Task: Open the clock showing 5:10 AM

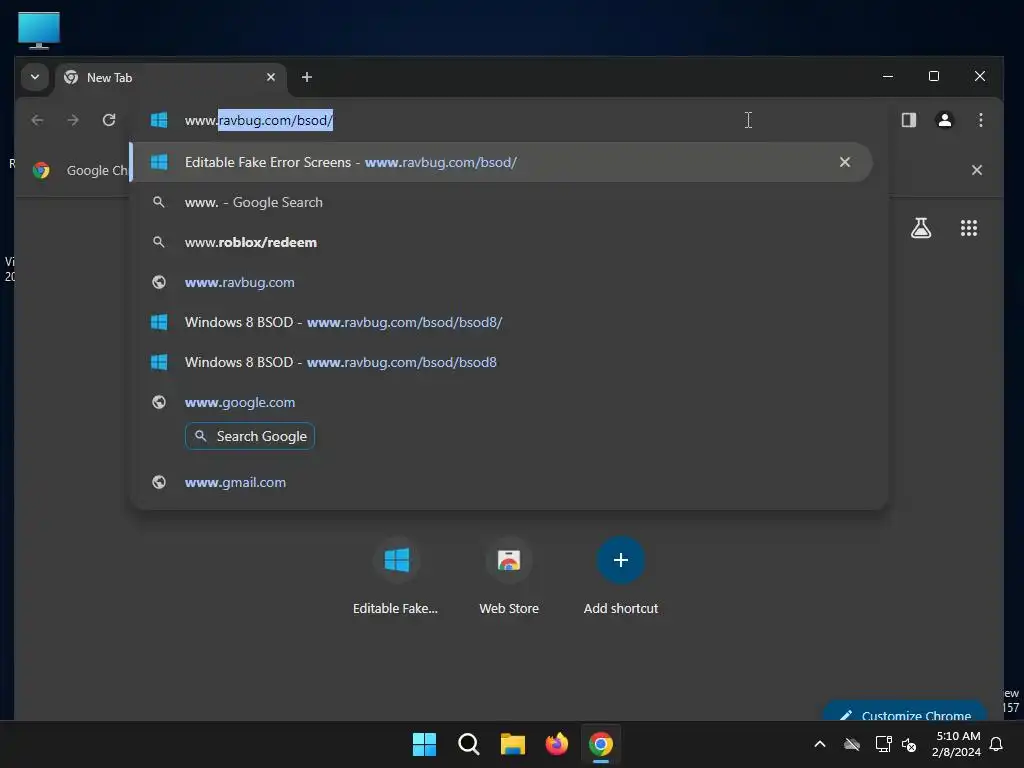Action: pos(956,744)
